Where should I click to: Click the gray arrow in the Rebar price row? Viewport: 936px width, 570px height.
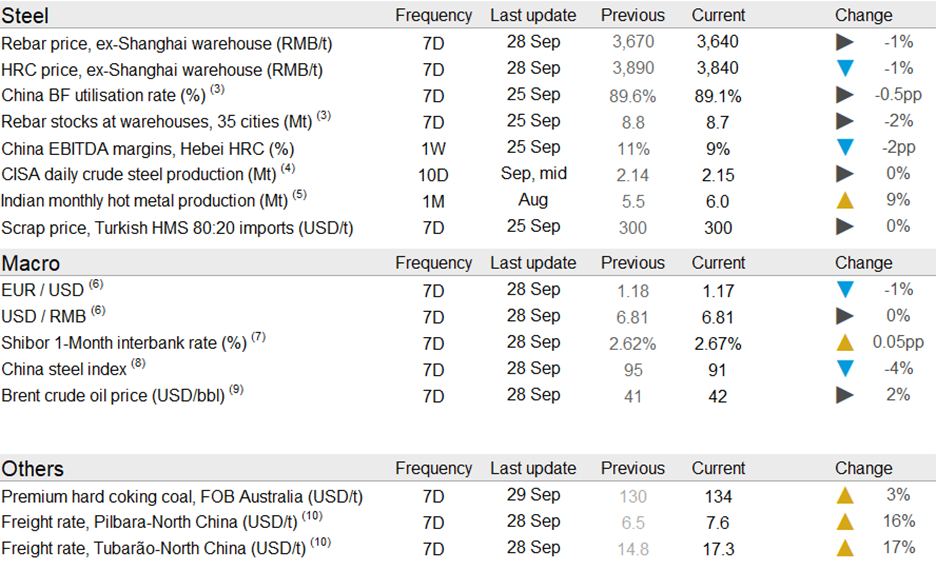click(845, 42)
